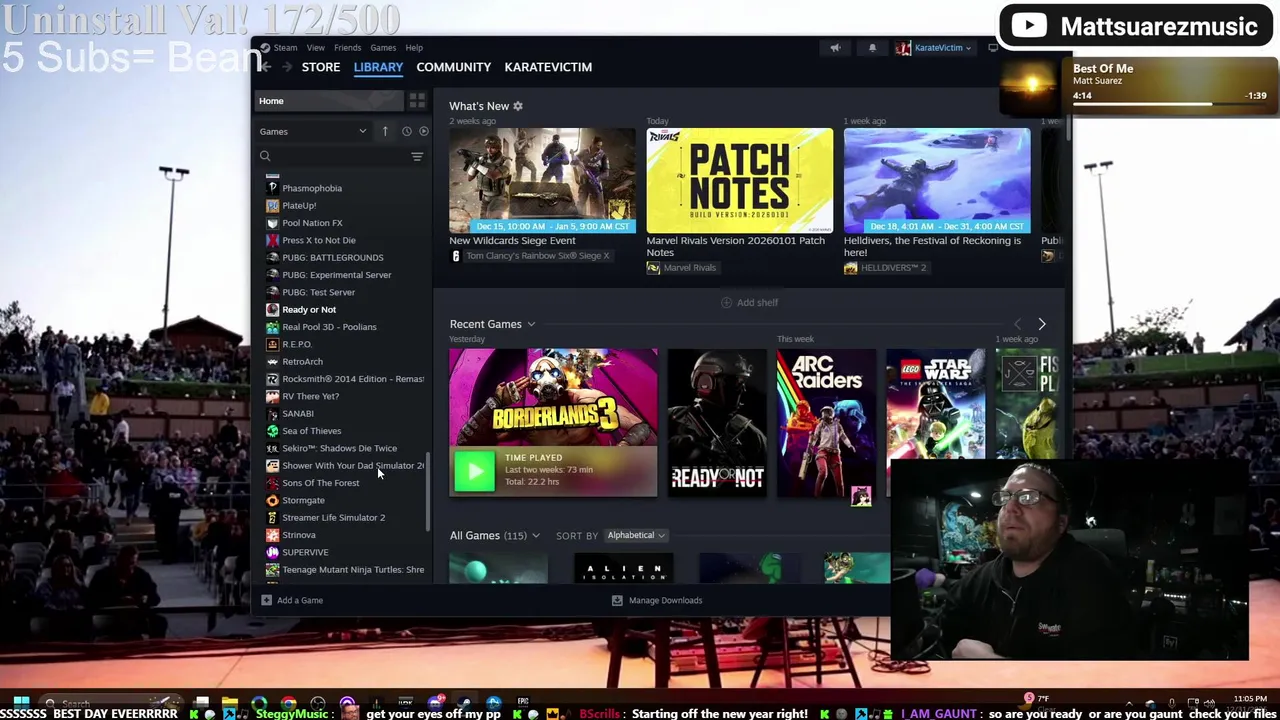Switch to the LIBRARY tab
The image size is (1280, 720).
(378, 67)
